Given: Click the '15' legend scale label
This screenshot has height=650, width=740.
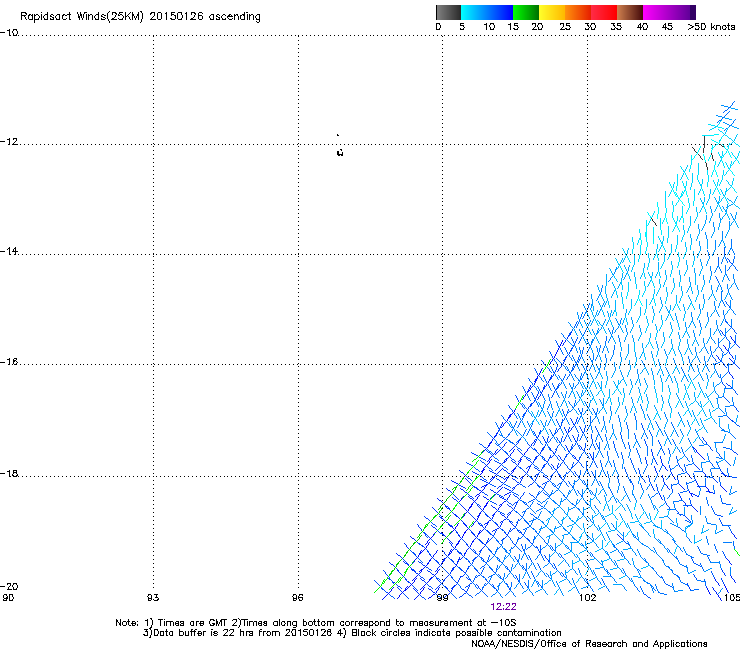Looking at the screenshot, I should tap(513, 27).
